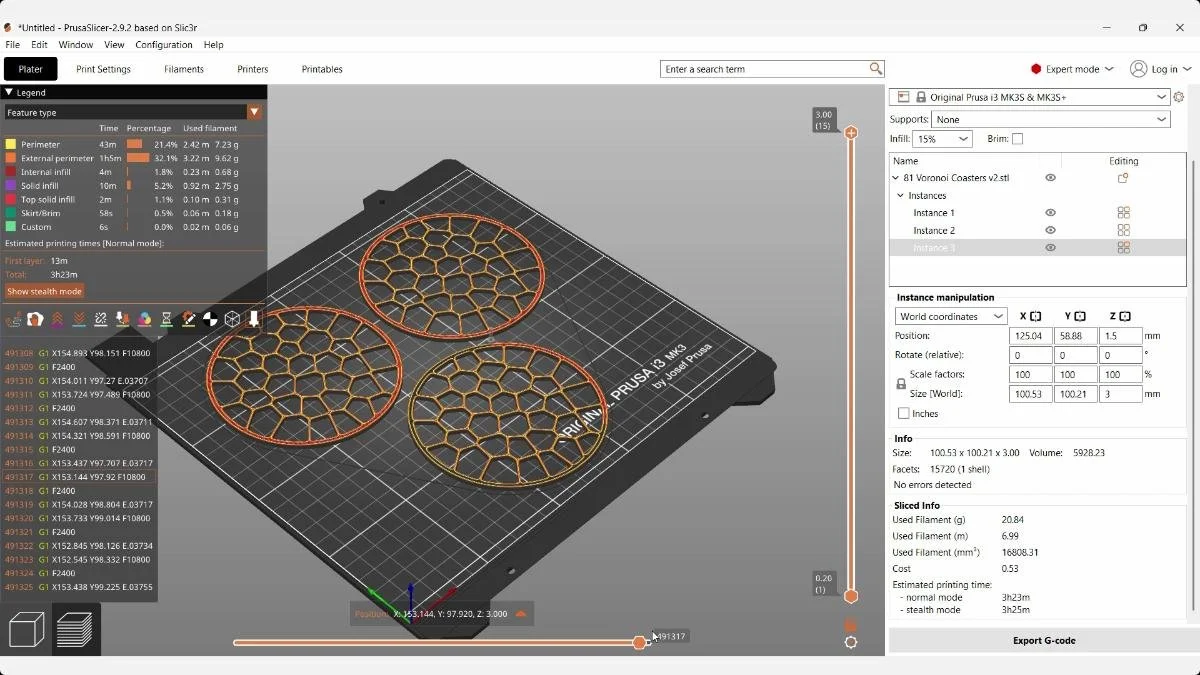The width and height of the screenshot is (1200, 675).
Task: Click the layer slider settings gear icon
Action: tap(851, 643)
